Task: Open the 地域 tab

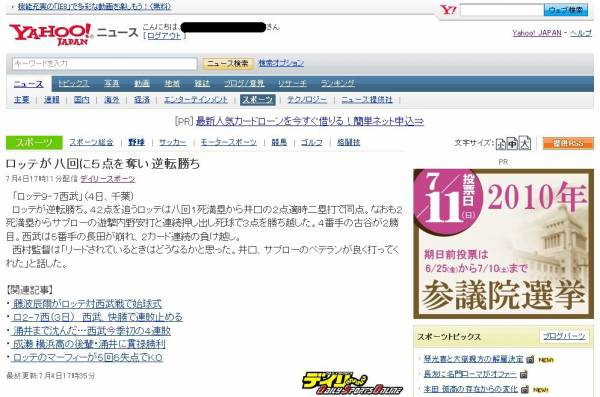Action: tap(172, 83)
